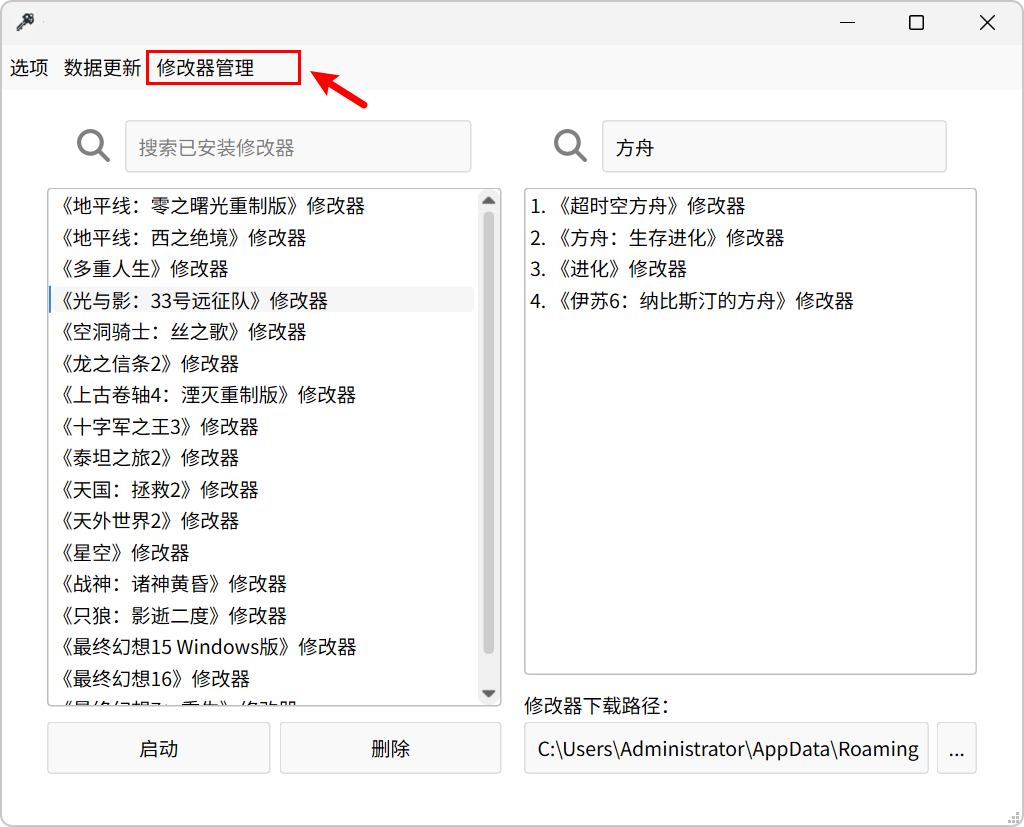Click the app key icon in title bar

25,22
